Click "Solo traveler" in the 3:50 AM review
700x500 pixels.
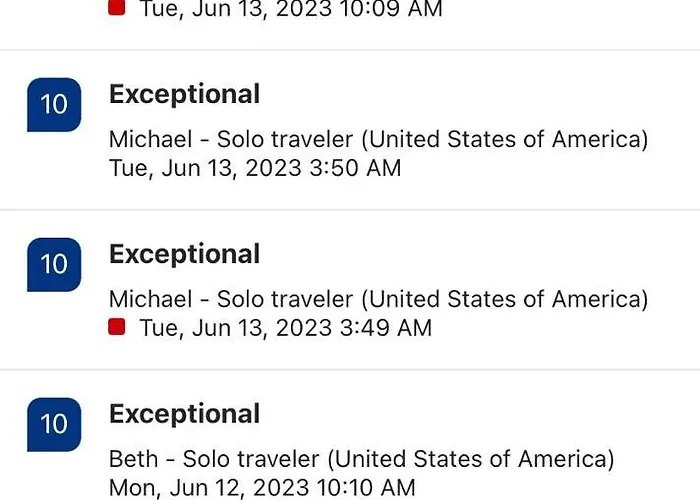click(284, 139)
